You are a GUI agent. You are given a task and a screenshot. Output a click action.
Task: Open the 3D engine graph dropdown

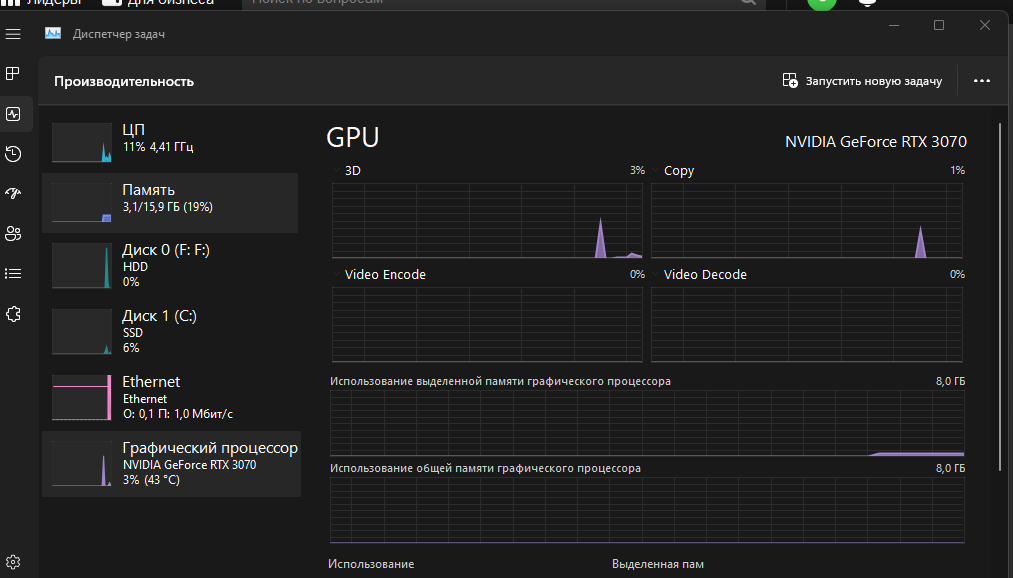[336, 170]
